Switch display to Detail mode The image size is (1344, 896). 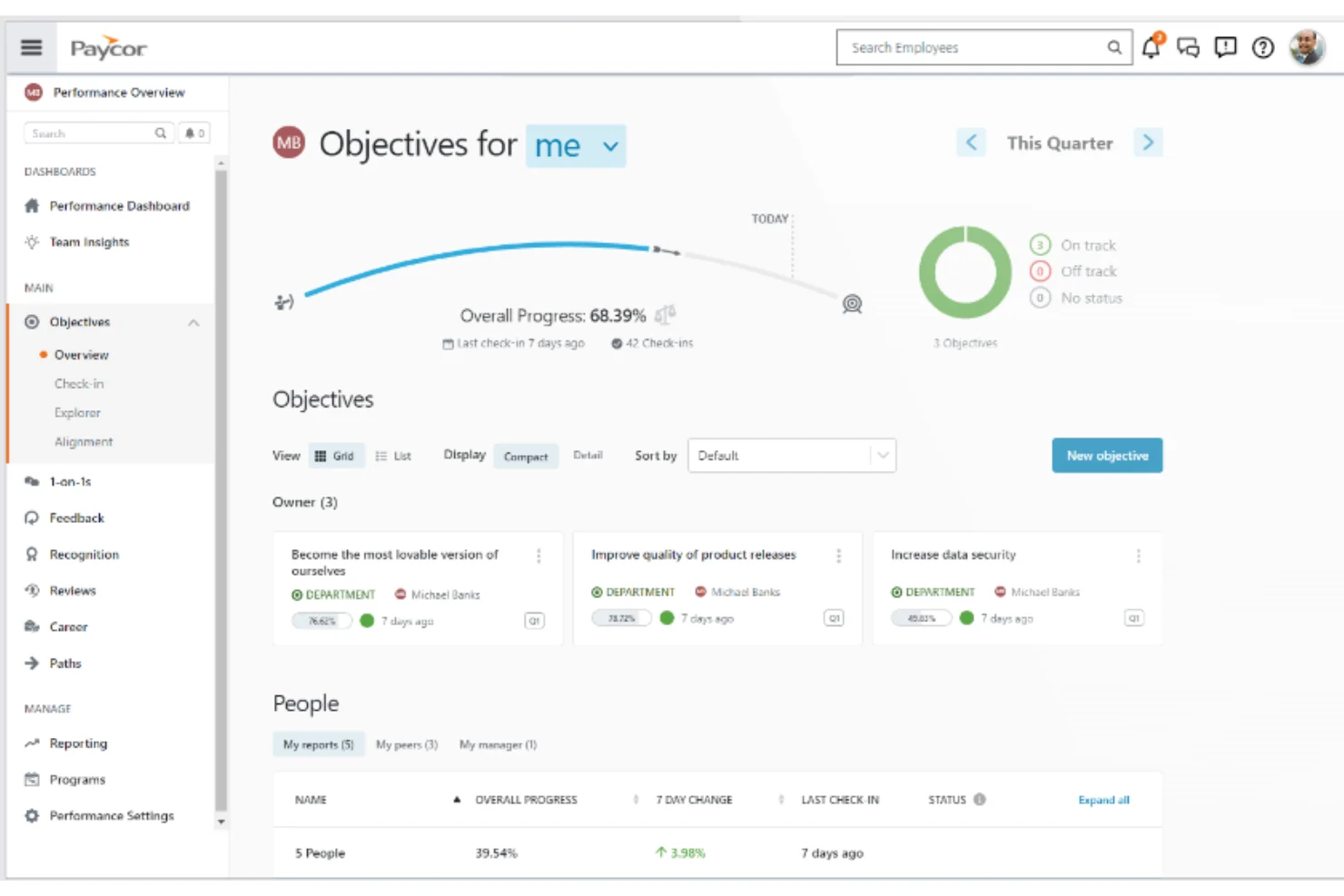point(588,455)
